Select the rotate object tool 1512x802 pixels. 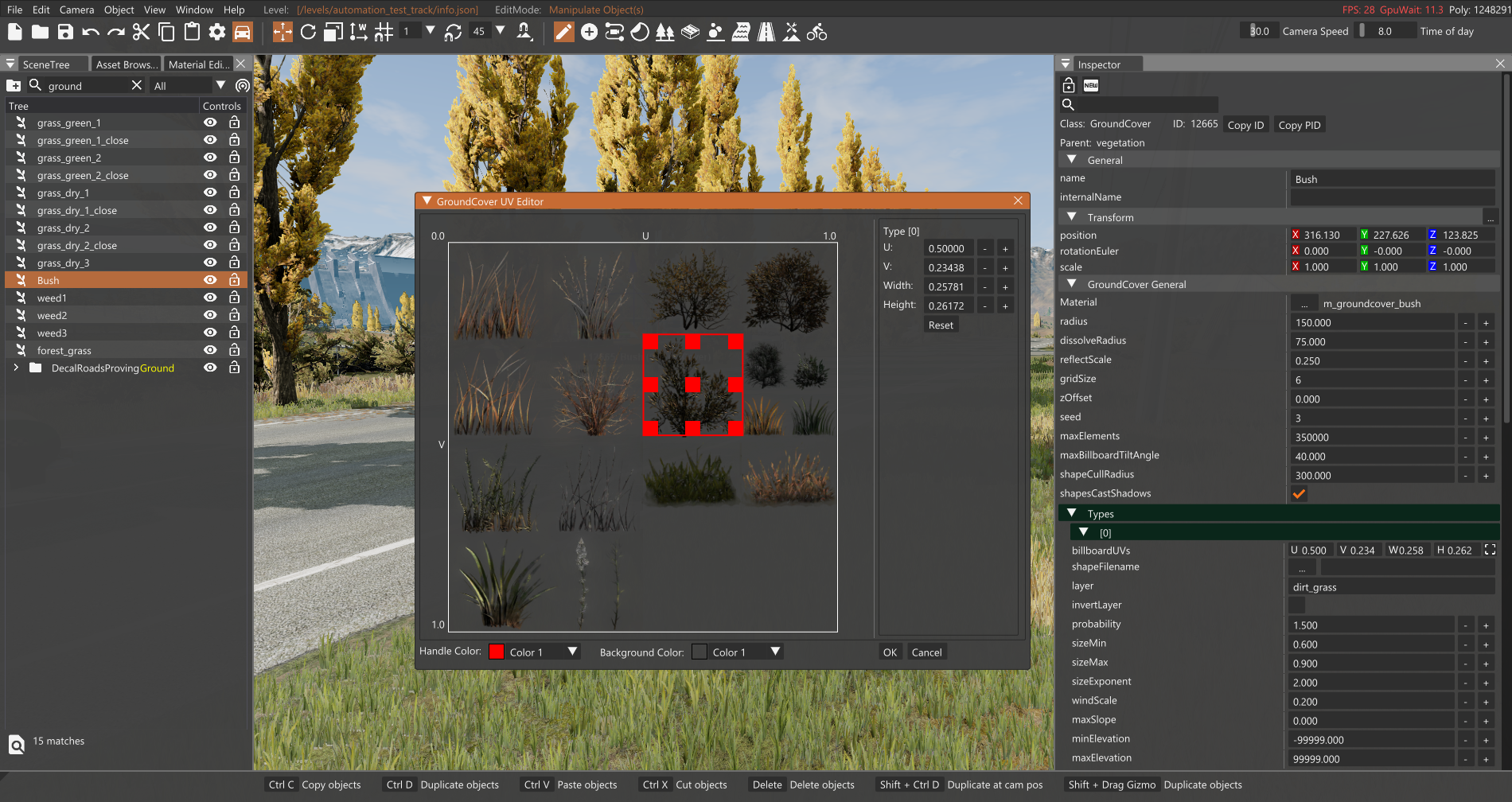(x=308, y=32)
